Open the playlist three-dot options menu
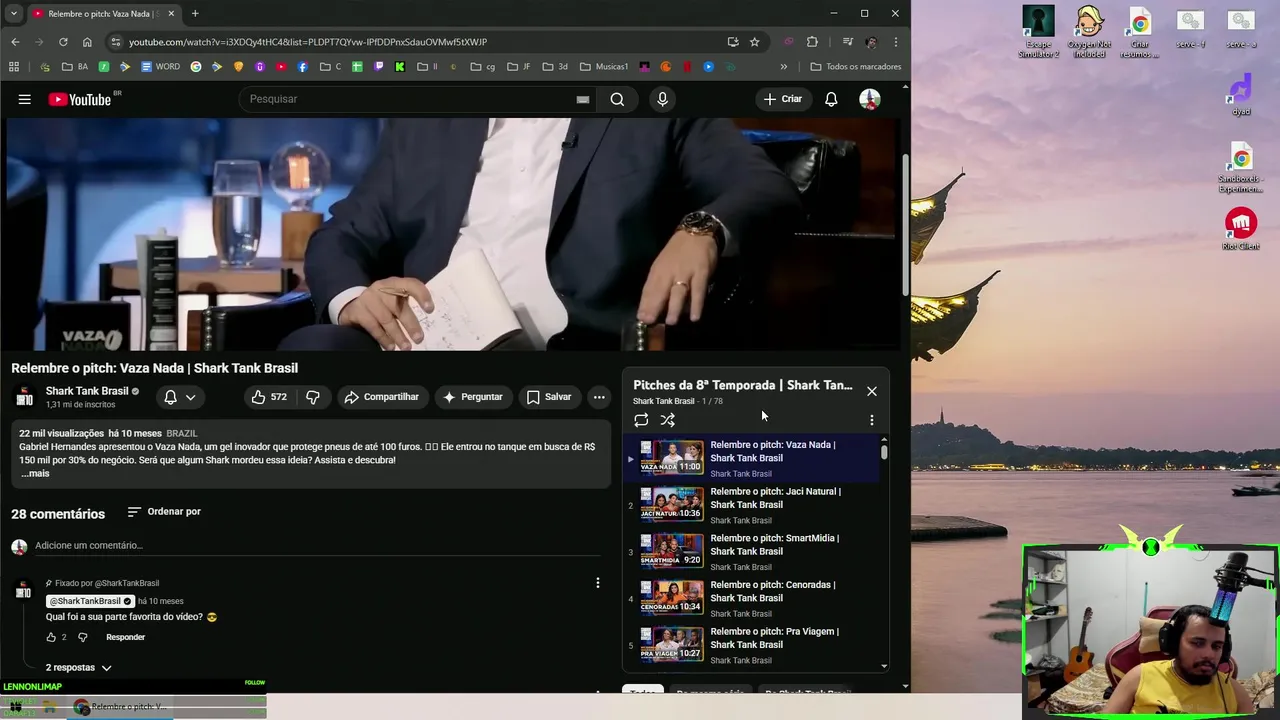The width and height of the screenshot is (1280, 720). click(x=871, y=420)
